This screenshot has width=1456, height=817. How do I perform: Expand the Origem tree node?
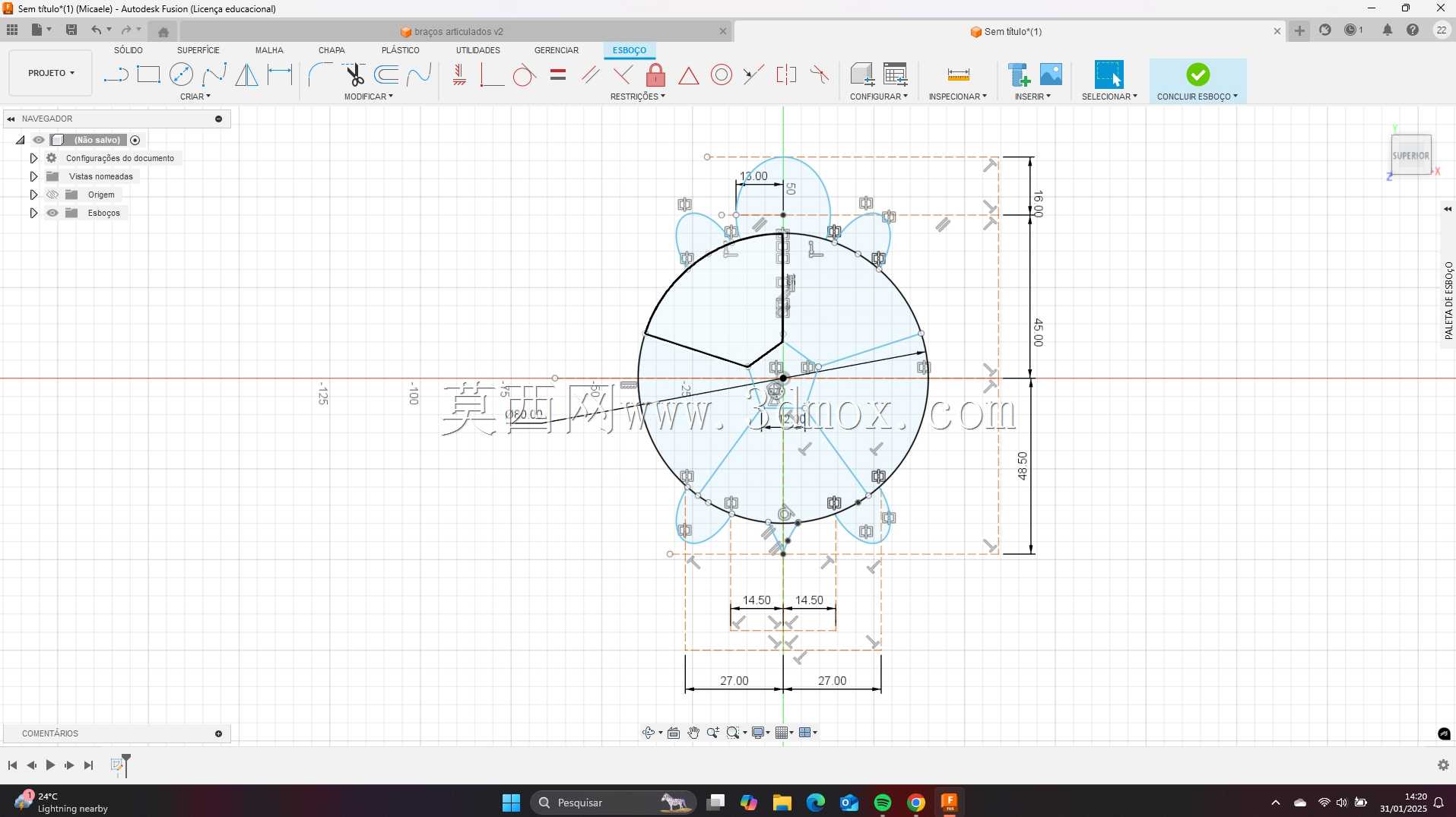pos(33,195)
